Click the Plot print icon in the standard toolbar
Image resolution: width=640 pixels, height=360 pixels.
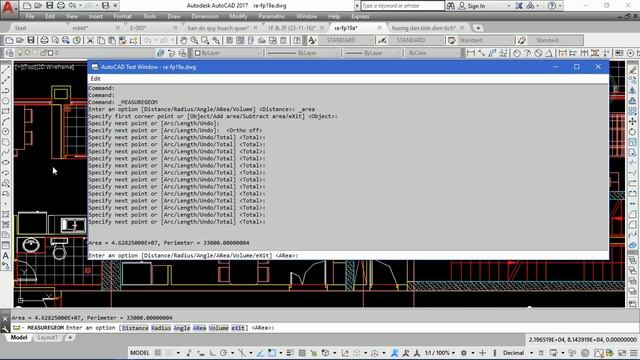click(44, 40)
